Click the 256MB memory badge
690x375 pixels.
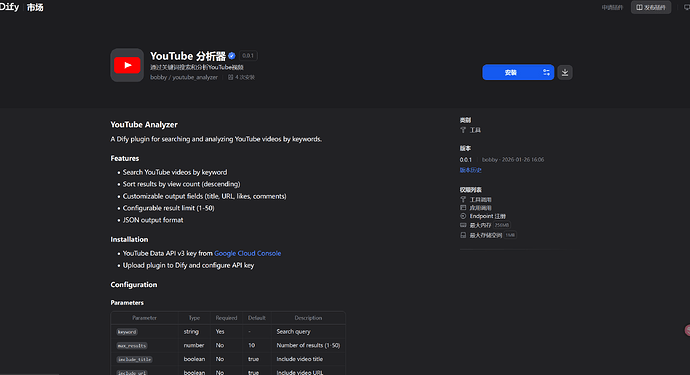coord(502,225)
